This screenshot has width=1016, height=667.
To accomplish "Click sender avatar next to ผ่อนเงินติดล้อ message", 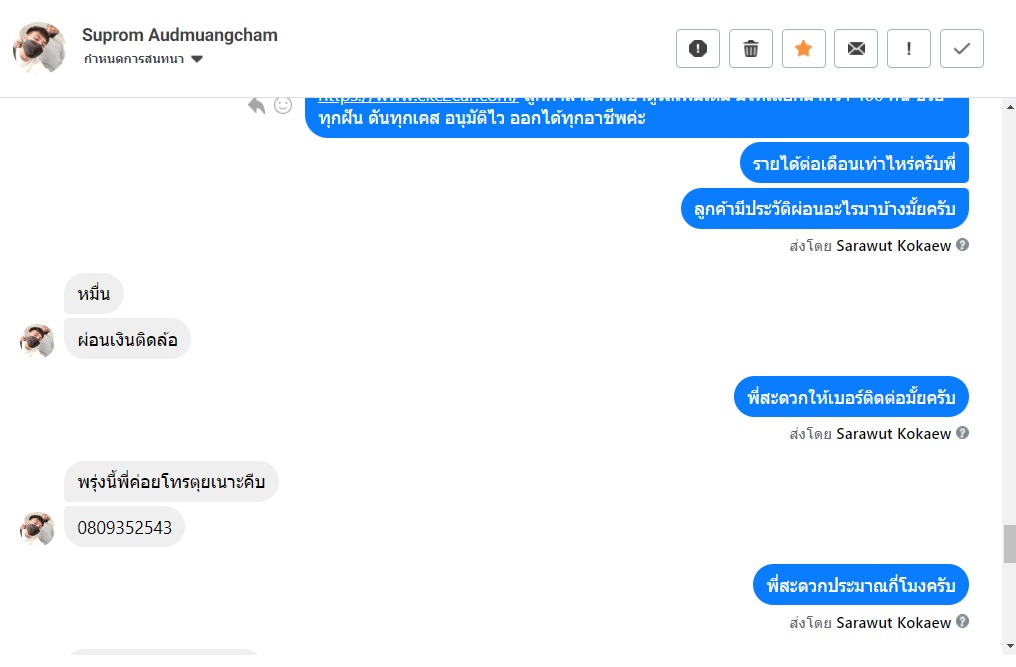I will point(38,341).
